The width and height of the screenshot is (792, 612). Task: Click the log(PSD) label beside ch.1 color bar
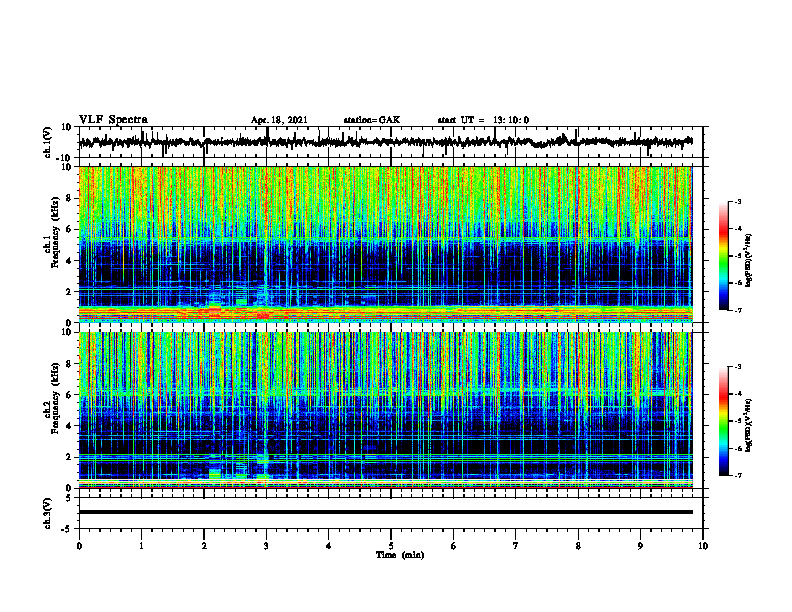749,260
